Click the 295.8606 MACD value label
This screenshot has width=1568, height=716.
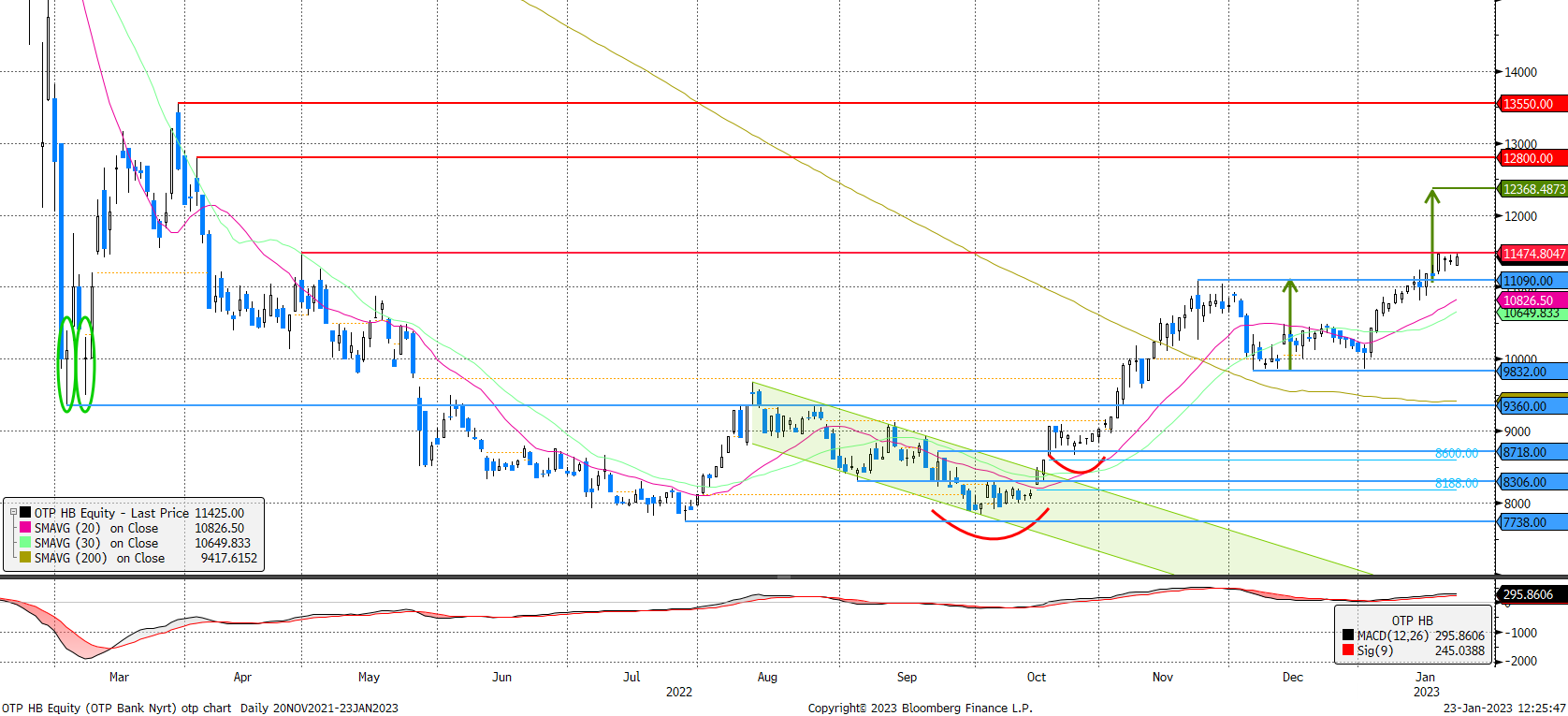(x=1532, y=594)
